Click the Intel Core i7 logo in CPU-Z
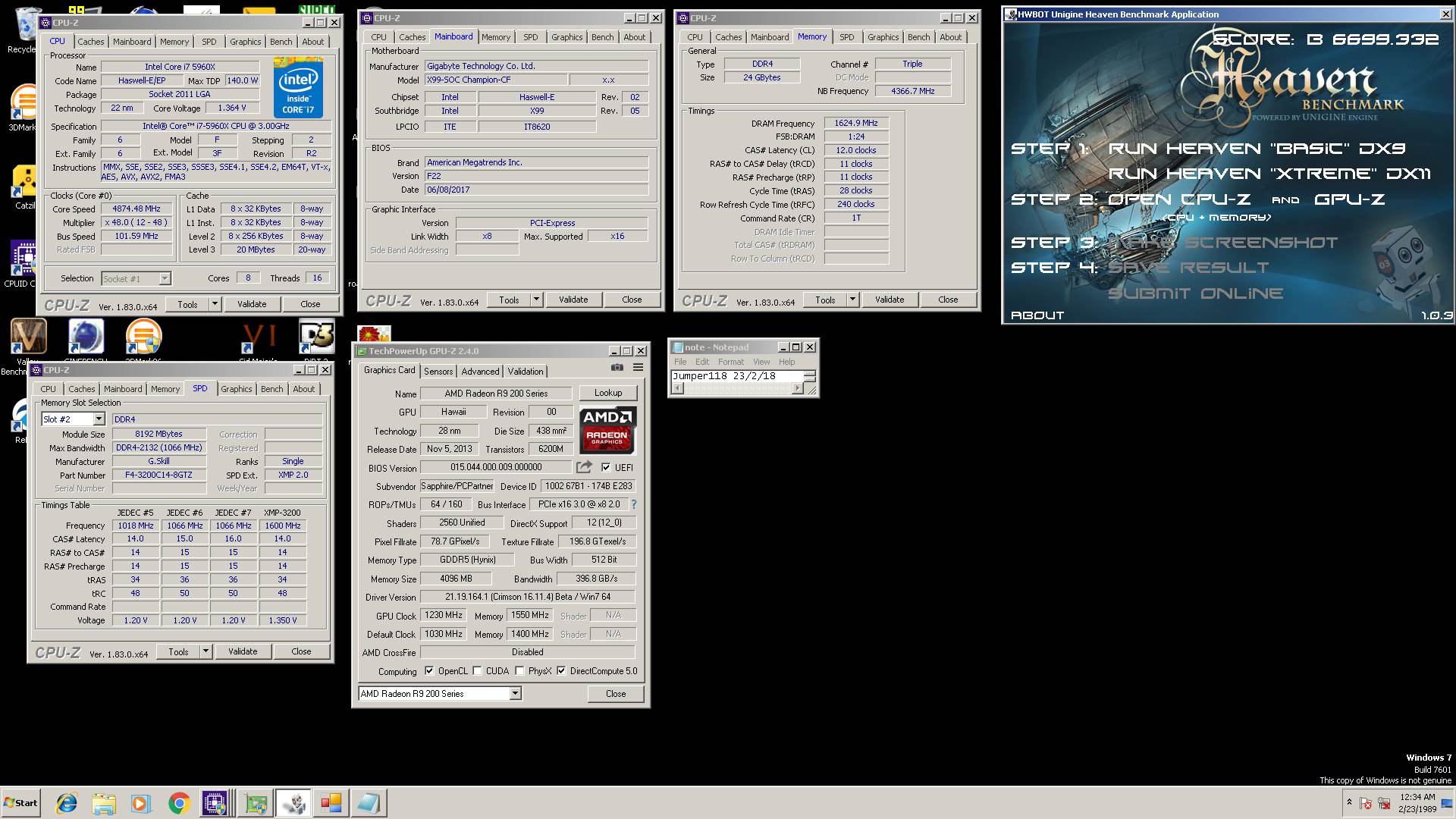The height and width of the screenshot is (819, 1456). click(x=298, y=89)
